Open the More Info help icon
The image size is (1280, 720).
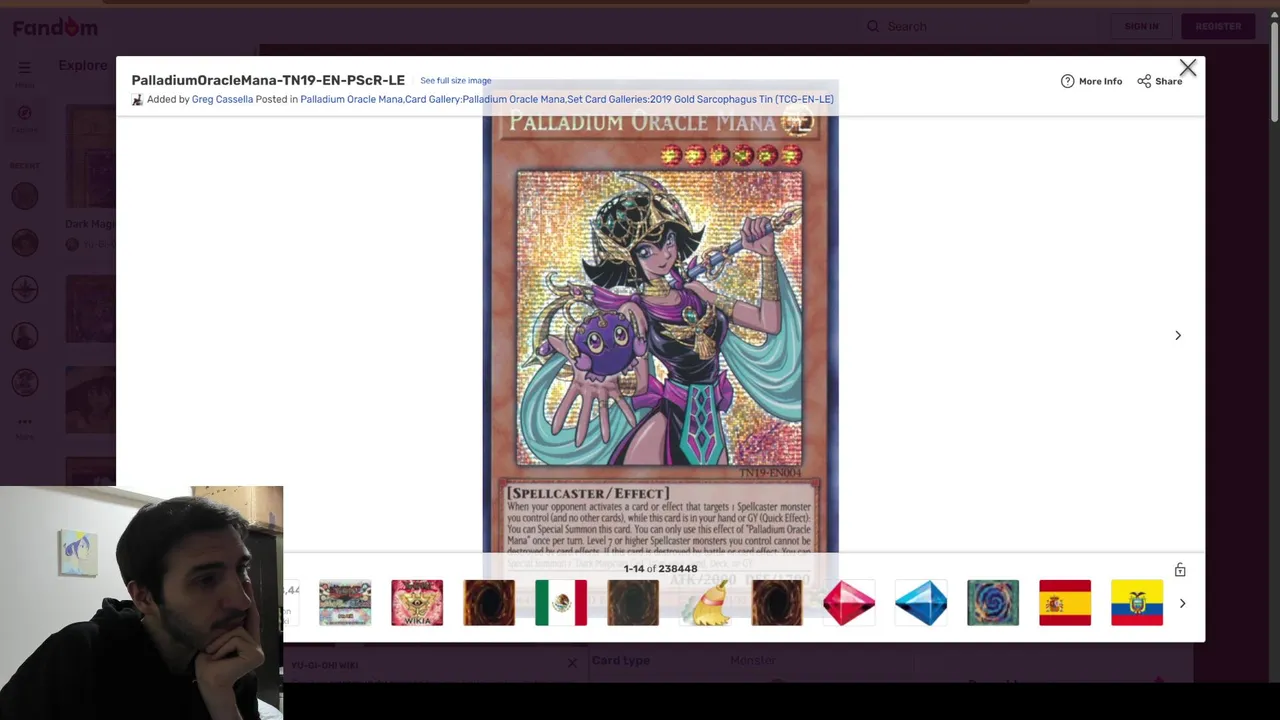click(x=1067, y=81)
